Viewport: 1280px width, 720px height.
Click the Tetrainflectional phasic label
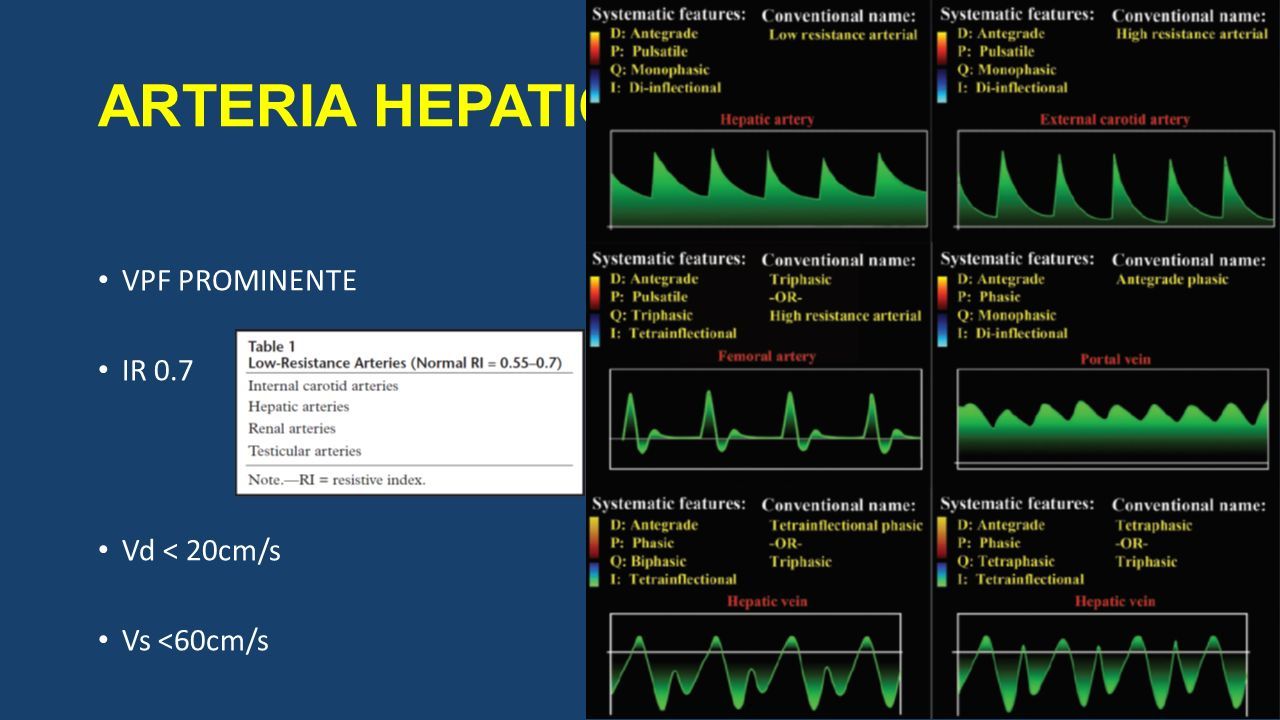point(846,526)
